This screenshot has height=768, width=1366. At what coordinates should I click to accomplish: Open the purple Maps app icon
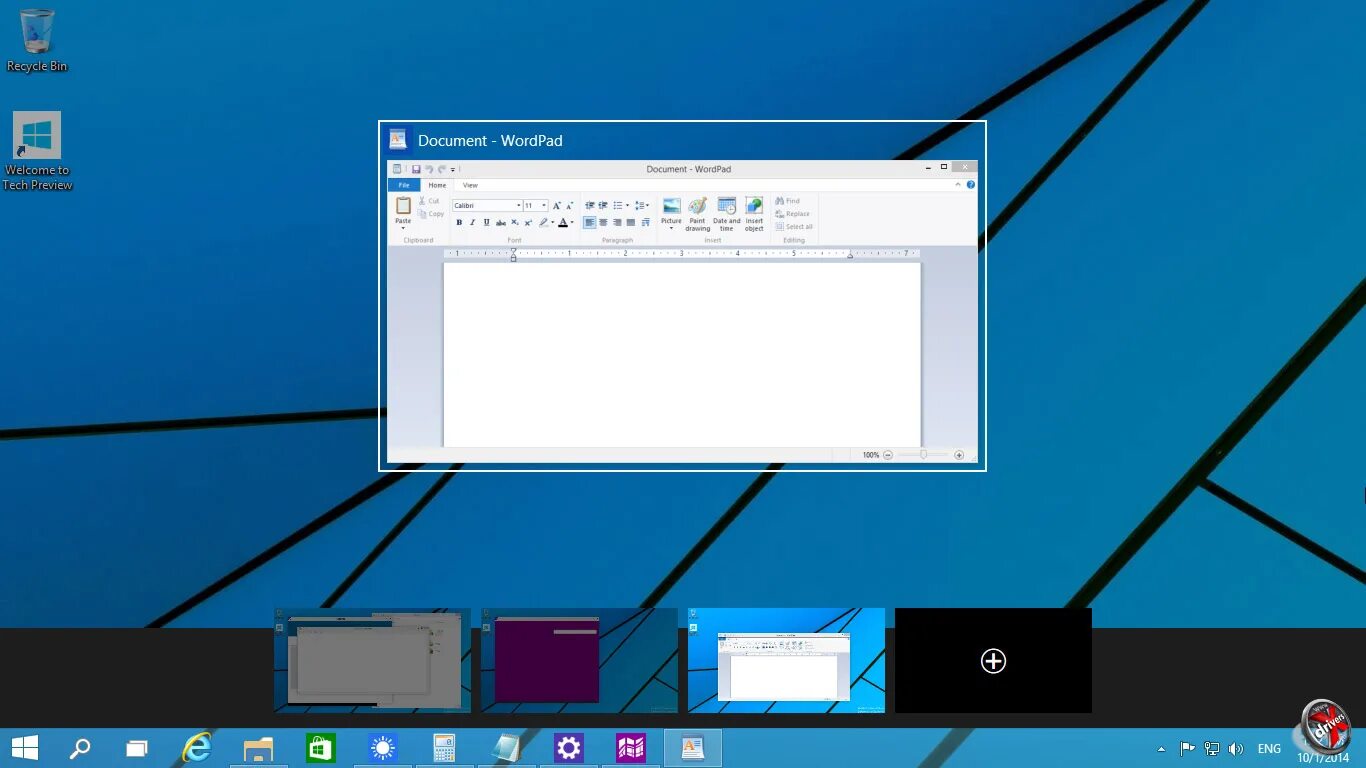[630, 748]
